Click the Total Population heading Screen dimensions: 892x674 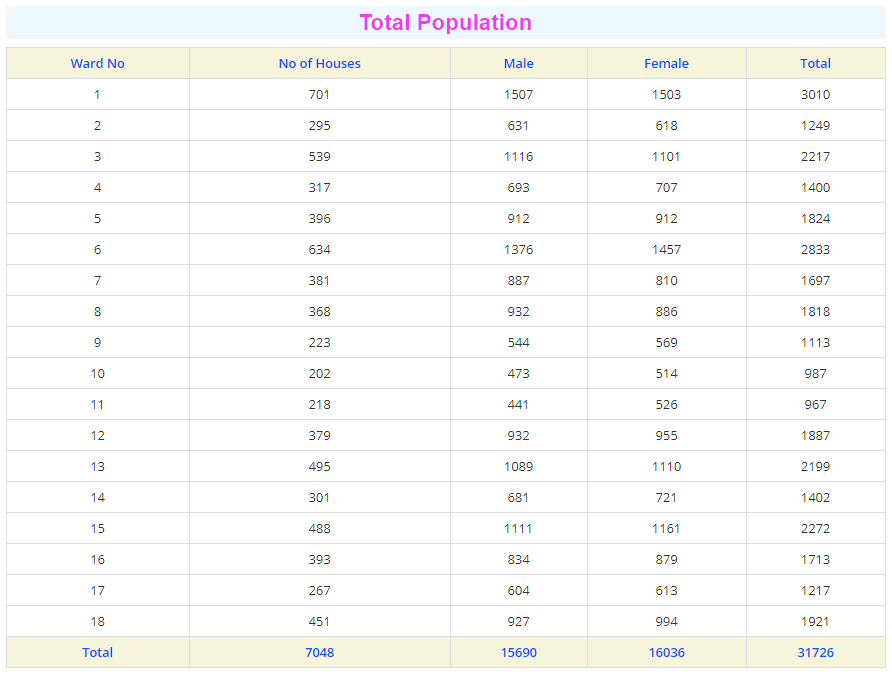[445, 23]
